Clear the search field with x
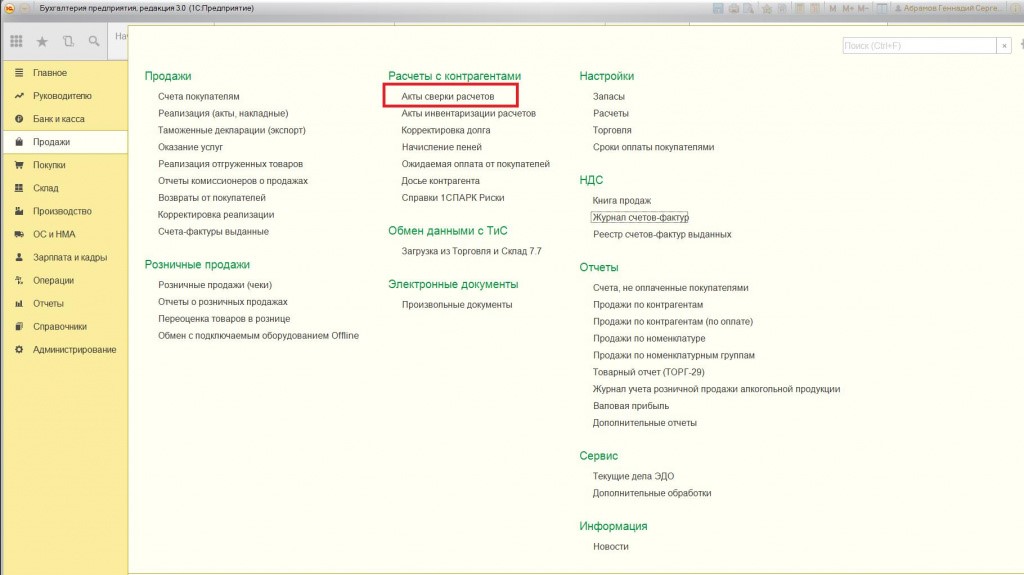The image size is (1024, 575). (x=1004, y=46)
